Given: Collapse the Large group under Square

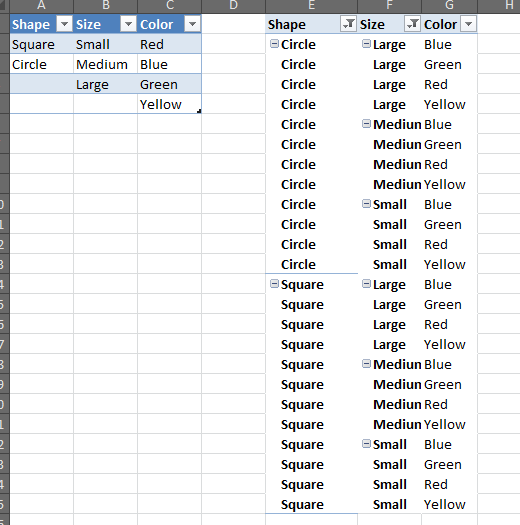Looking at the screenshot, I should pyautogui.click(x=366, y=284).
